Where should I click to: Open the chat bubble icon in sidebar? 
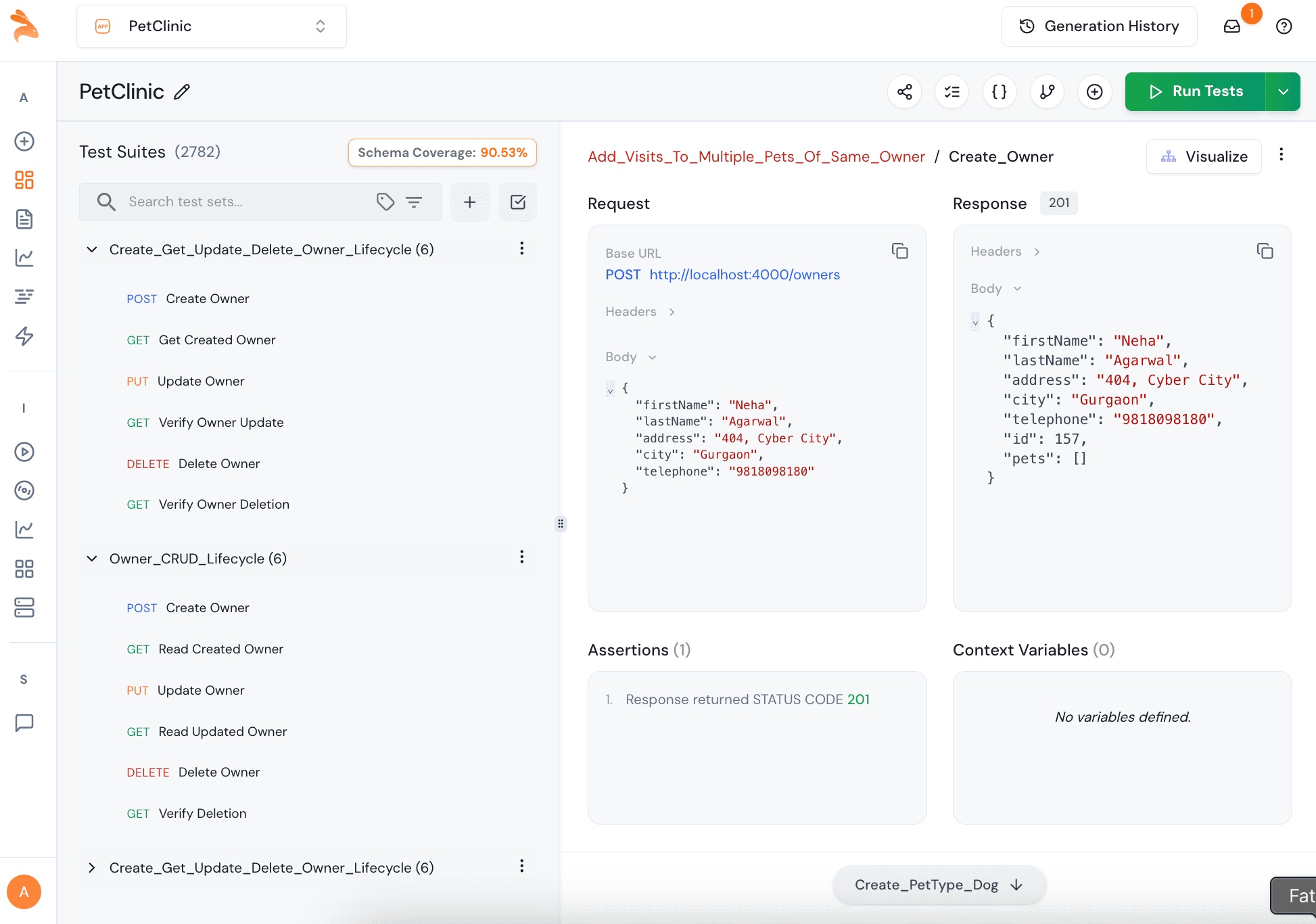click(x=24, y=723)
